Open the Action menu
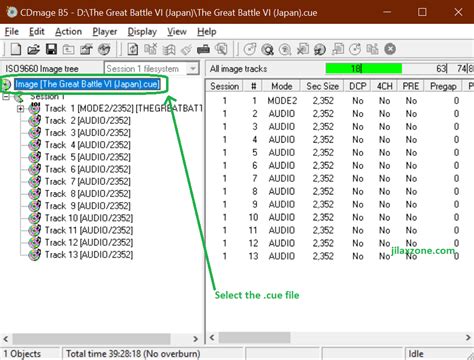This screenshot has height=360, width=474. [68, 32]
